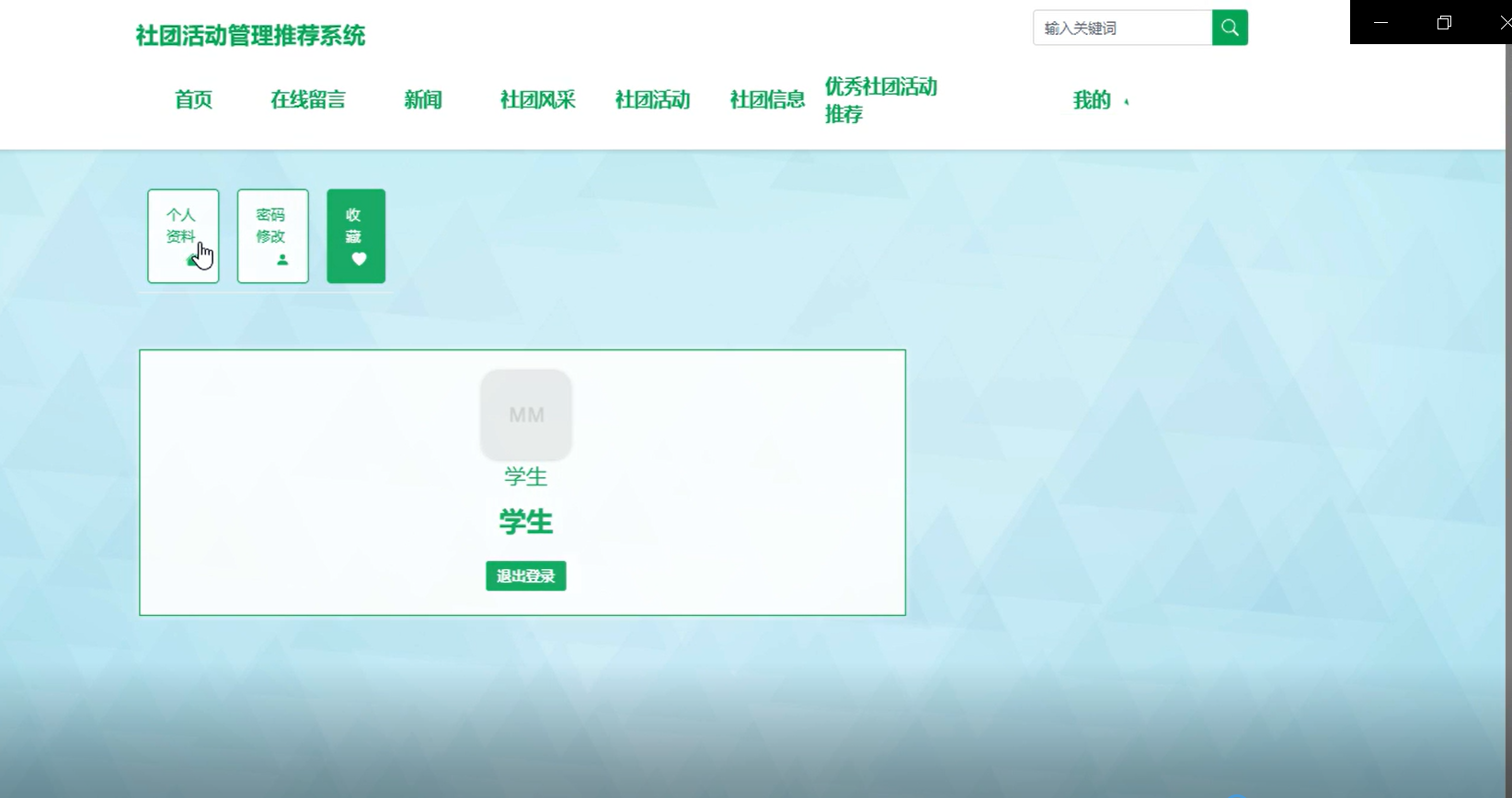Switch to the 密码修改 tab

click(x=273, y=236)
